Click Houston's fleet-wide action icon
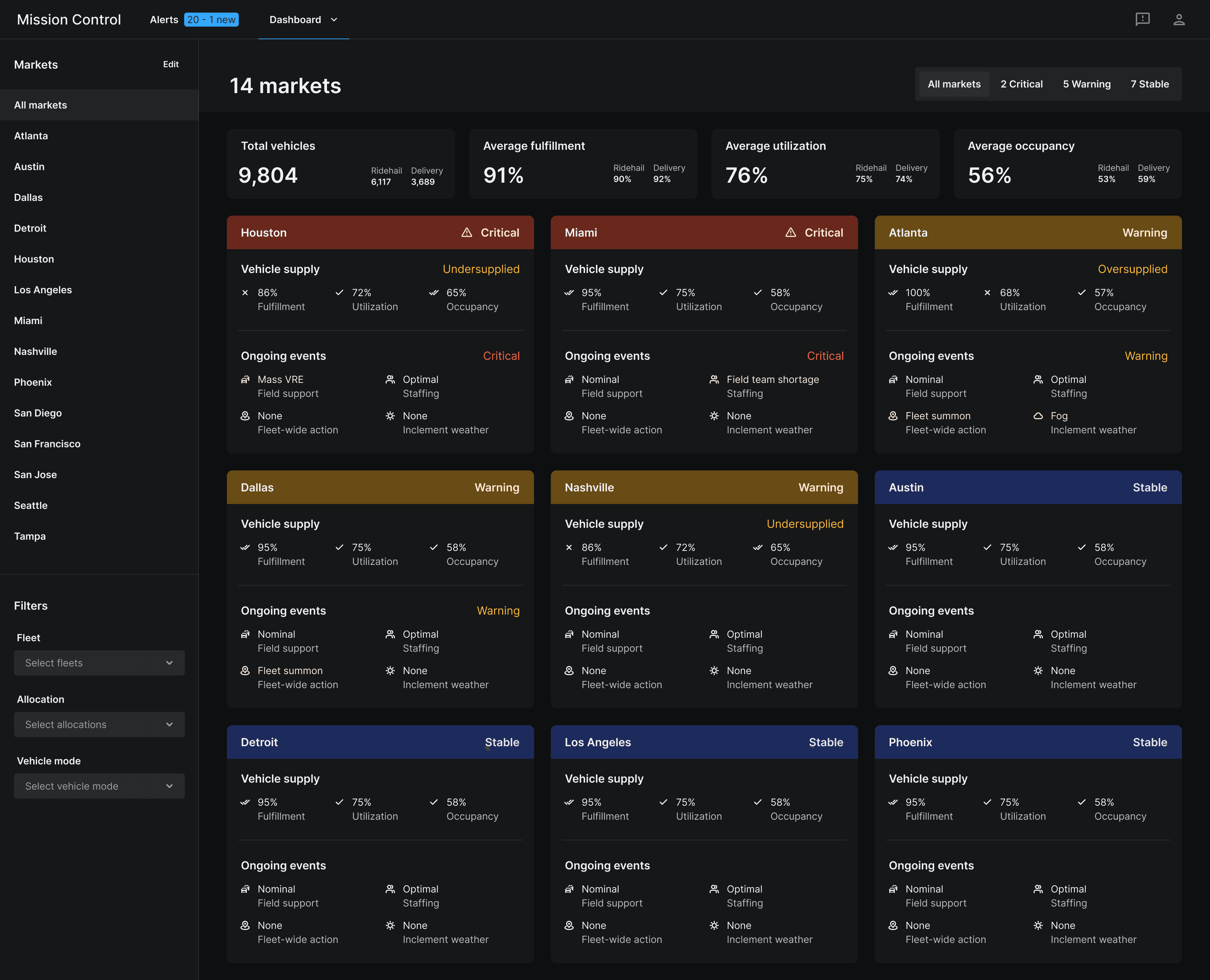The width and height of the screenshot is (1210, 980). [245, 415]
